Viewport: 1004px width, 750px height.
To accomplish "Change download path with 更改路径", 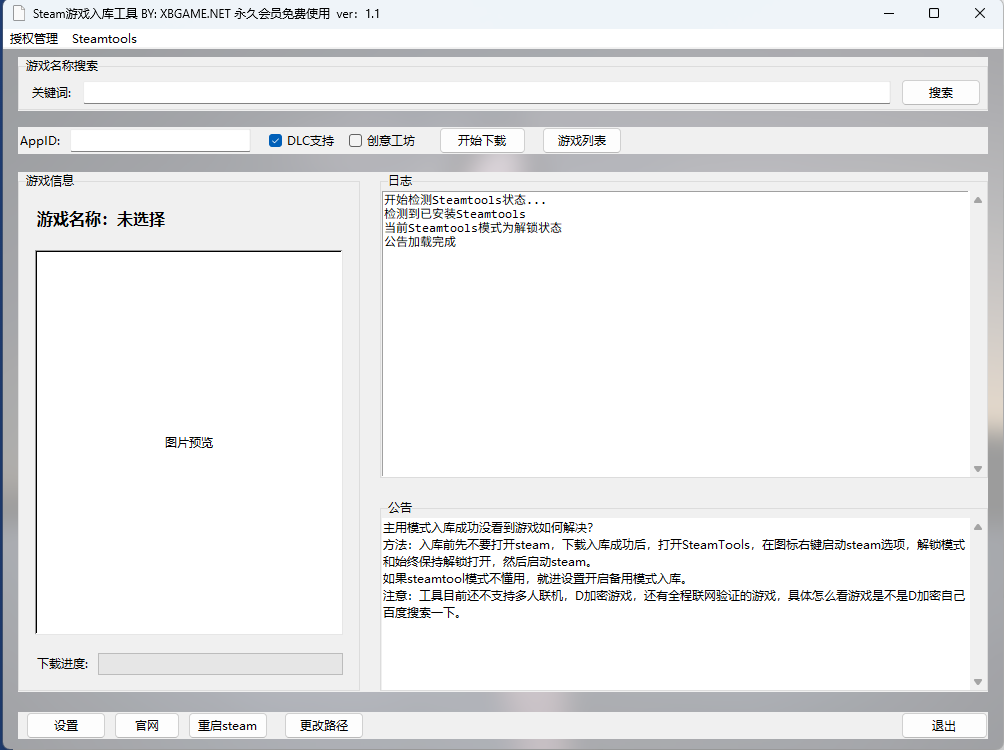I will point(323,725).
